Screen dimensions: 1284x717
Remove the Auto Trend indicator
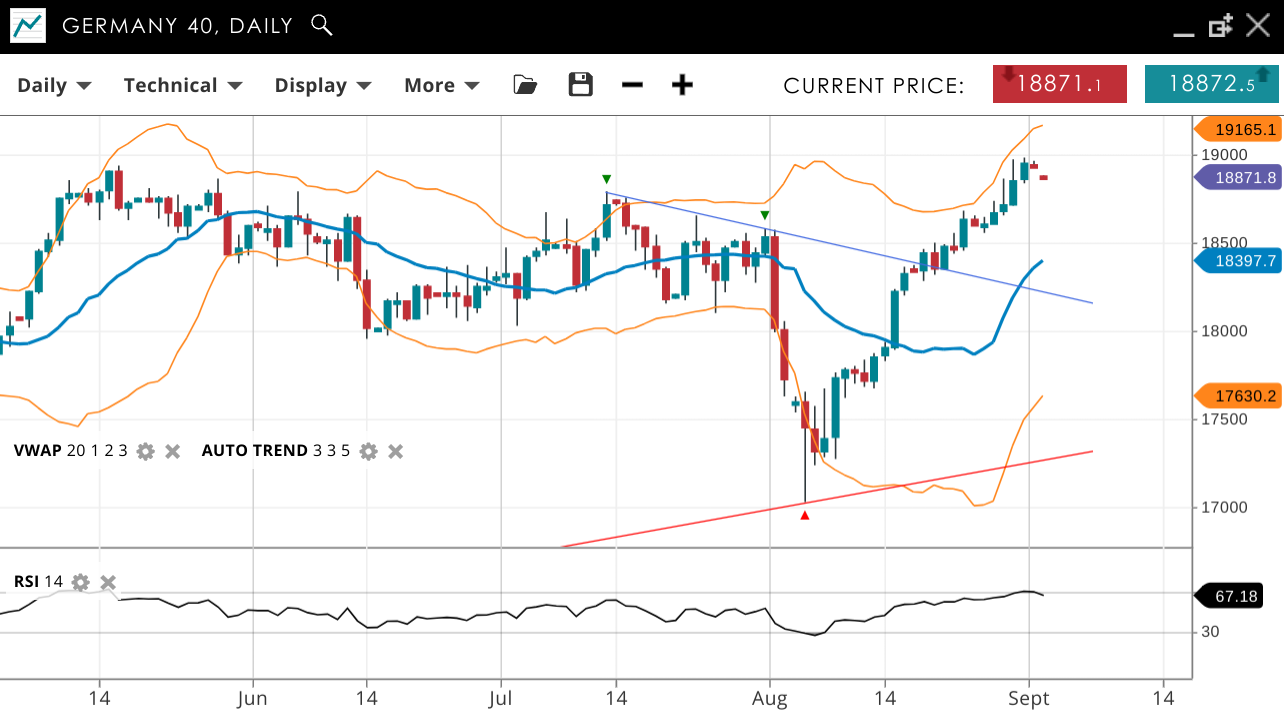pos(395,451)
